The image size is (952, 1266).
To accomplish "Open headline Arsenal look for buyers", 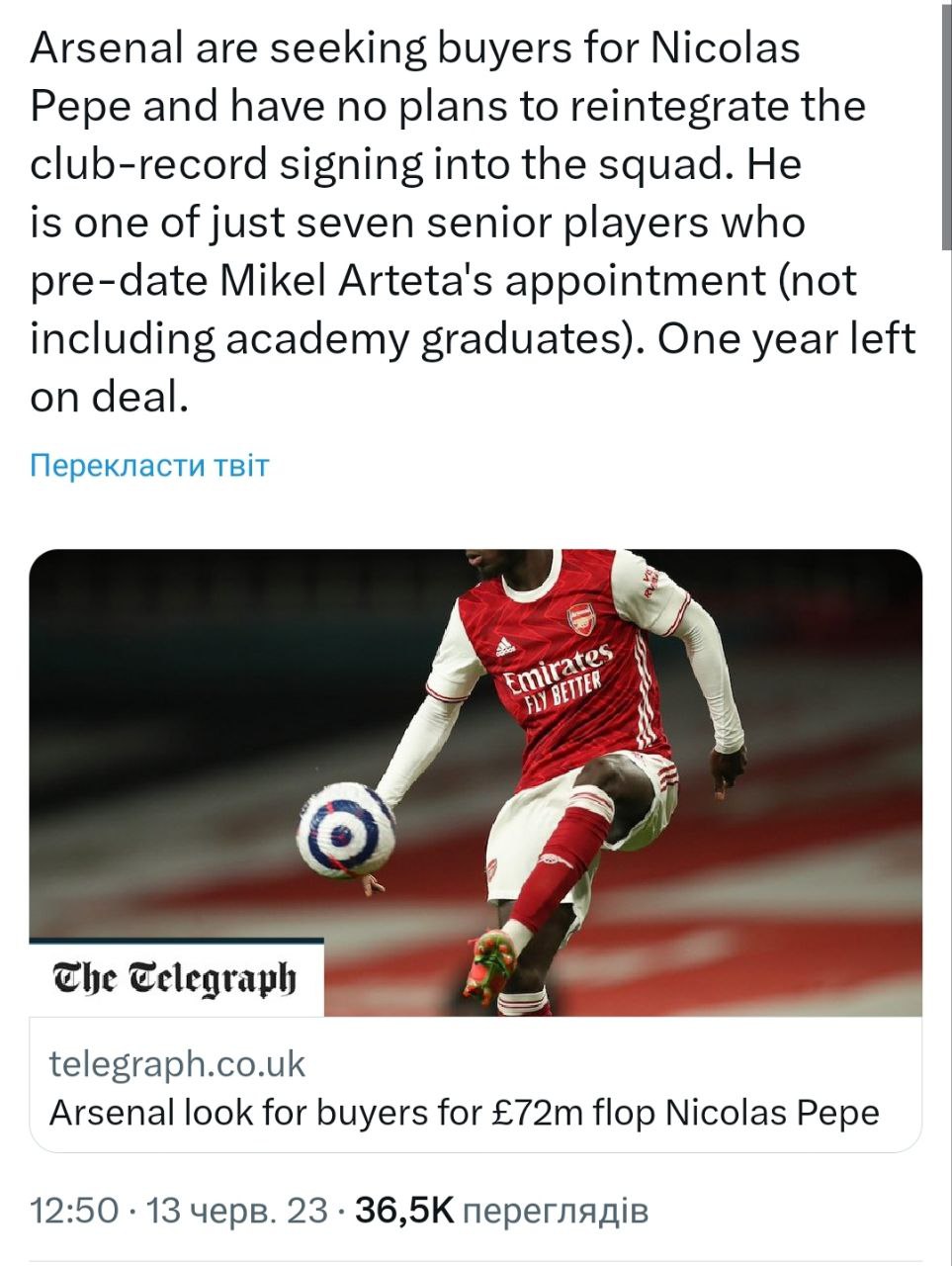I will coord(464,1113).
